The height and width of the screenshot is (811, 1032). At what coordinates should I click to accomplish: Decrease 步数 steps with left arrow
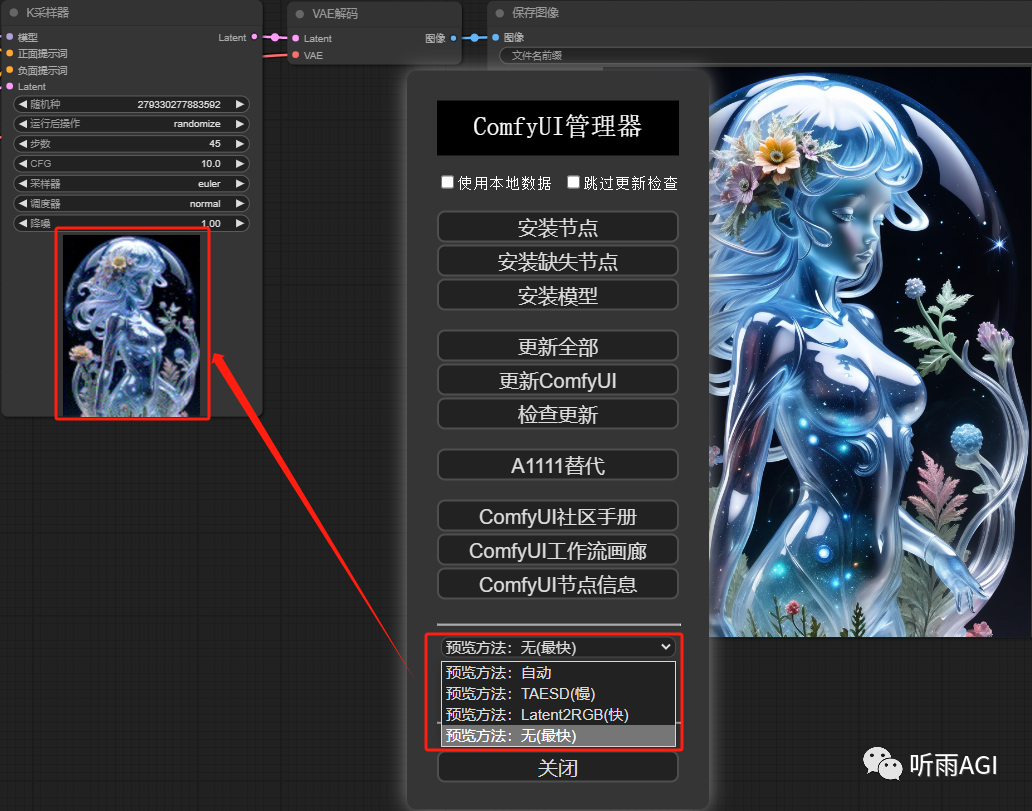click(23, 144)
